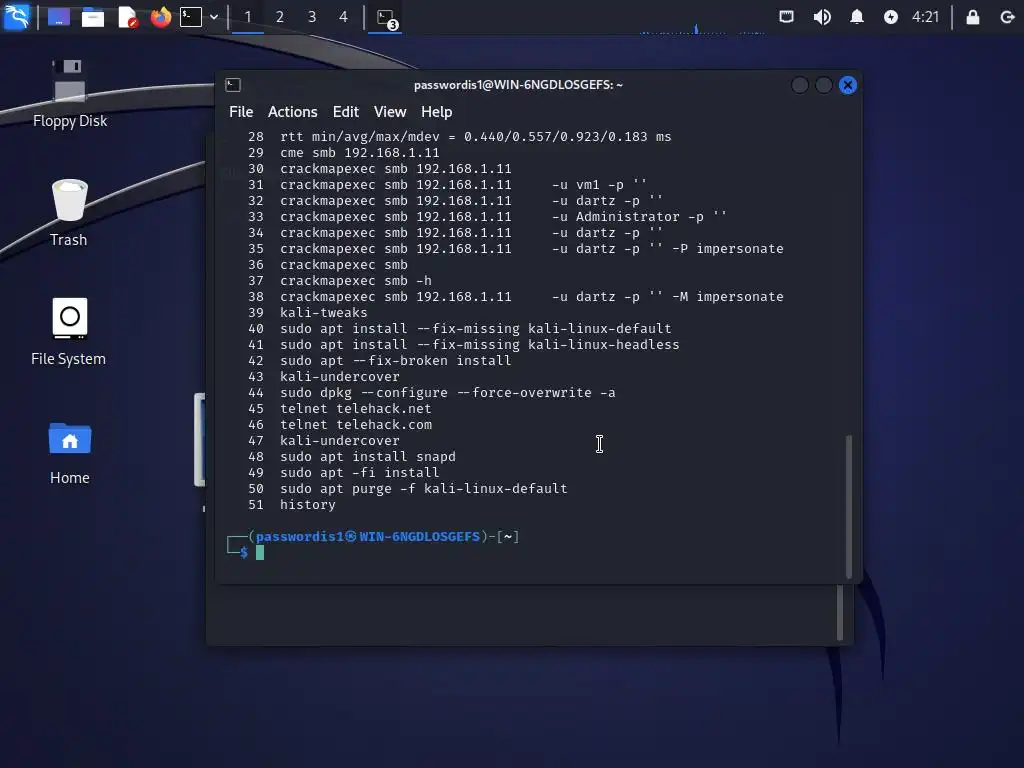This screenshot has width=1024, height=768.
Task: Click the log out panel icon
Action: pyautogui.click(x=1007, y=17)
